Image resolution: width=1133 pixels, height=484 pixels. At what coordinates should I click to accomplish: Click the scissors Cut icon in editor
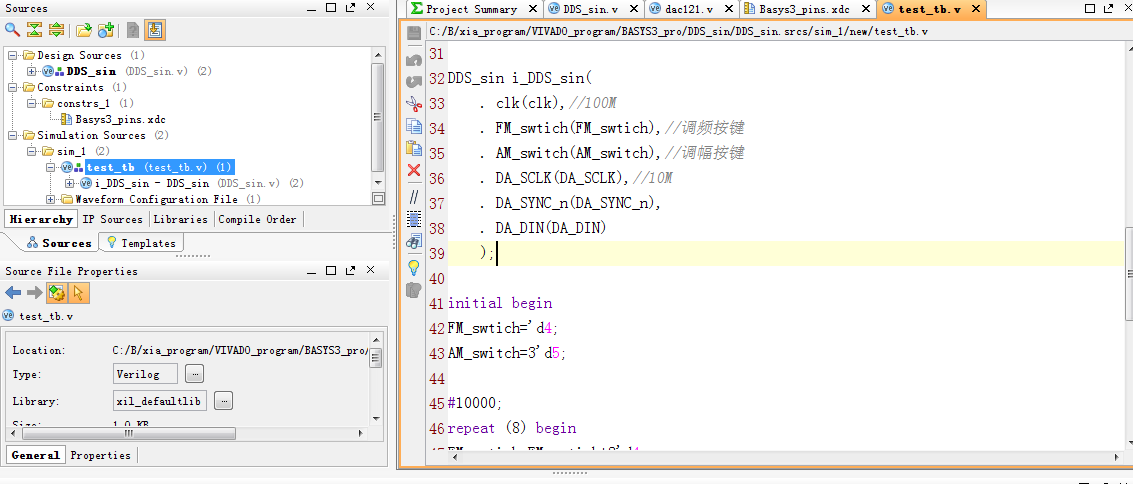pos(414,104)
